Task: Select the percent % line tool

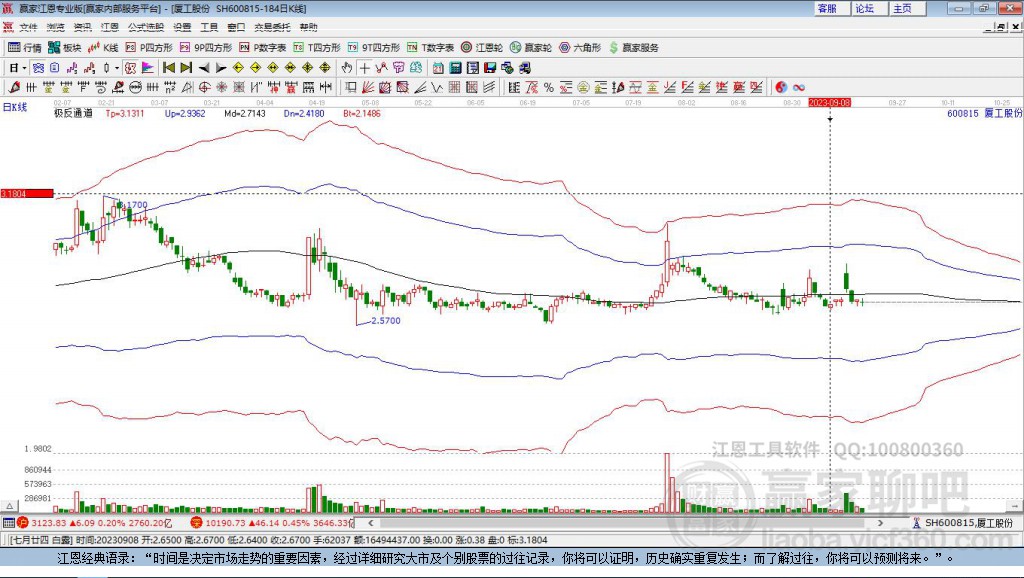Action: pos(549,87)
